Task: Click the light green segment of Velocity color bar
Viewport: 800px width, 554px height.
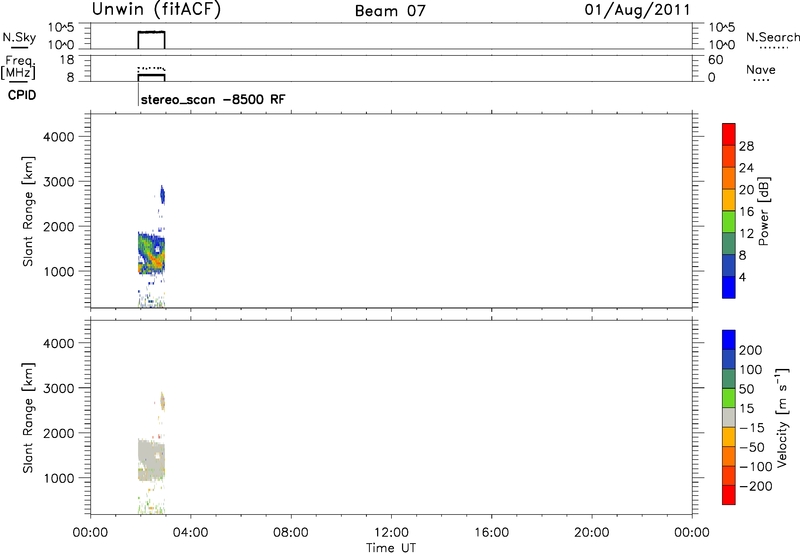Action: coord(729,398)
